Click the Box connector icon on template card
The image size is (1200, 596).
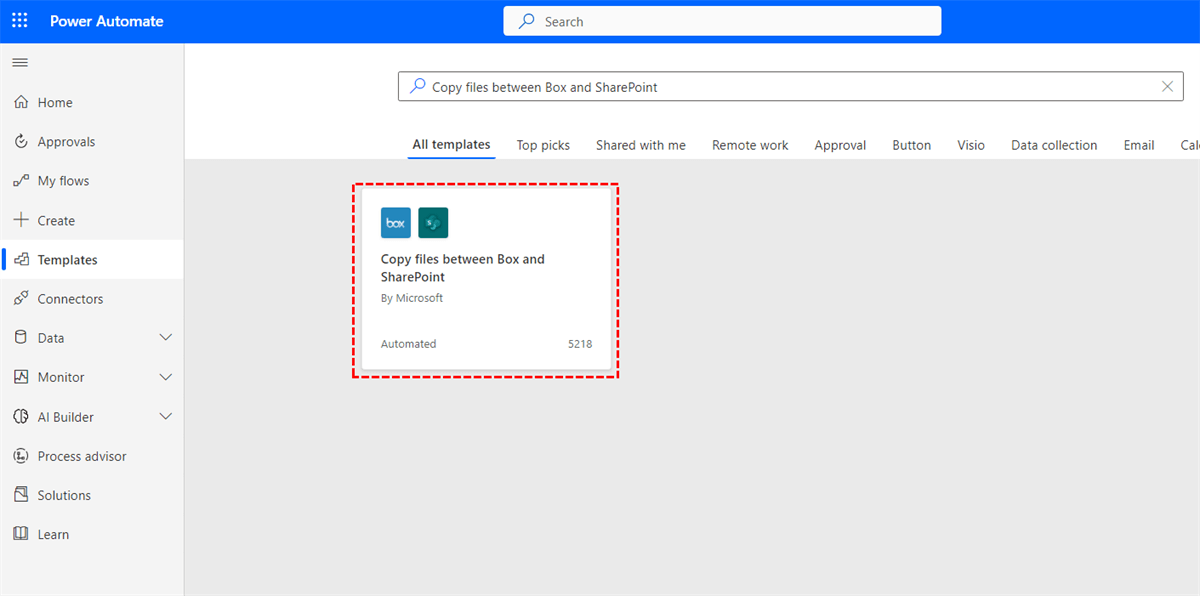coord(396,223)
